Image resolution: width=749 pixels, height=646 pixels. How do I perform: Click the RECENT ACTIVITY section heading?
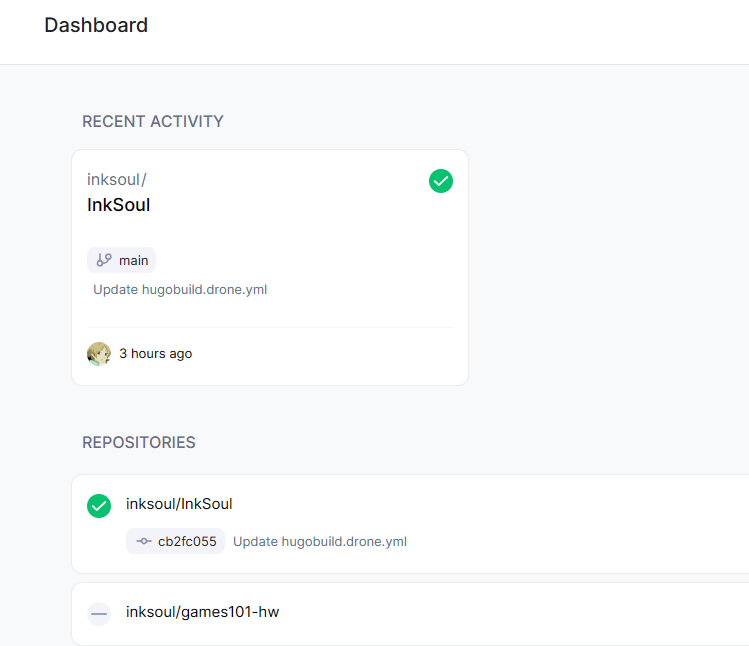(x=153, y=122)
